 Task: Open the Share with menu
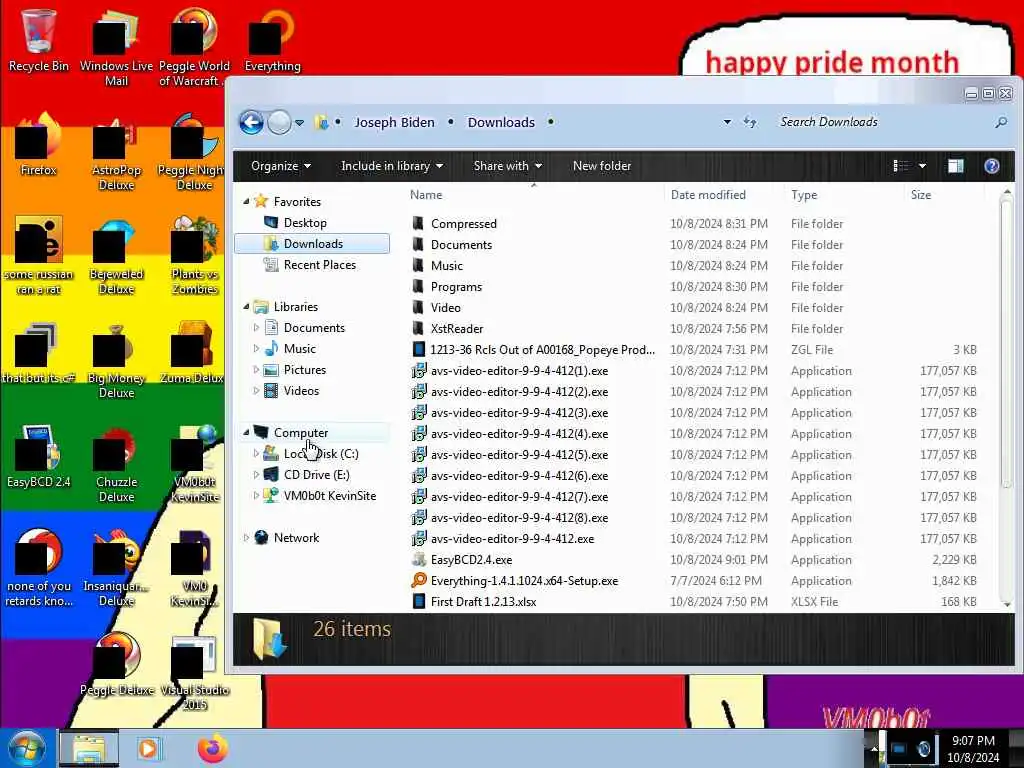(507, 166)
